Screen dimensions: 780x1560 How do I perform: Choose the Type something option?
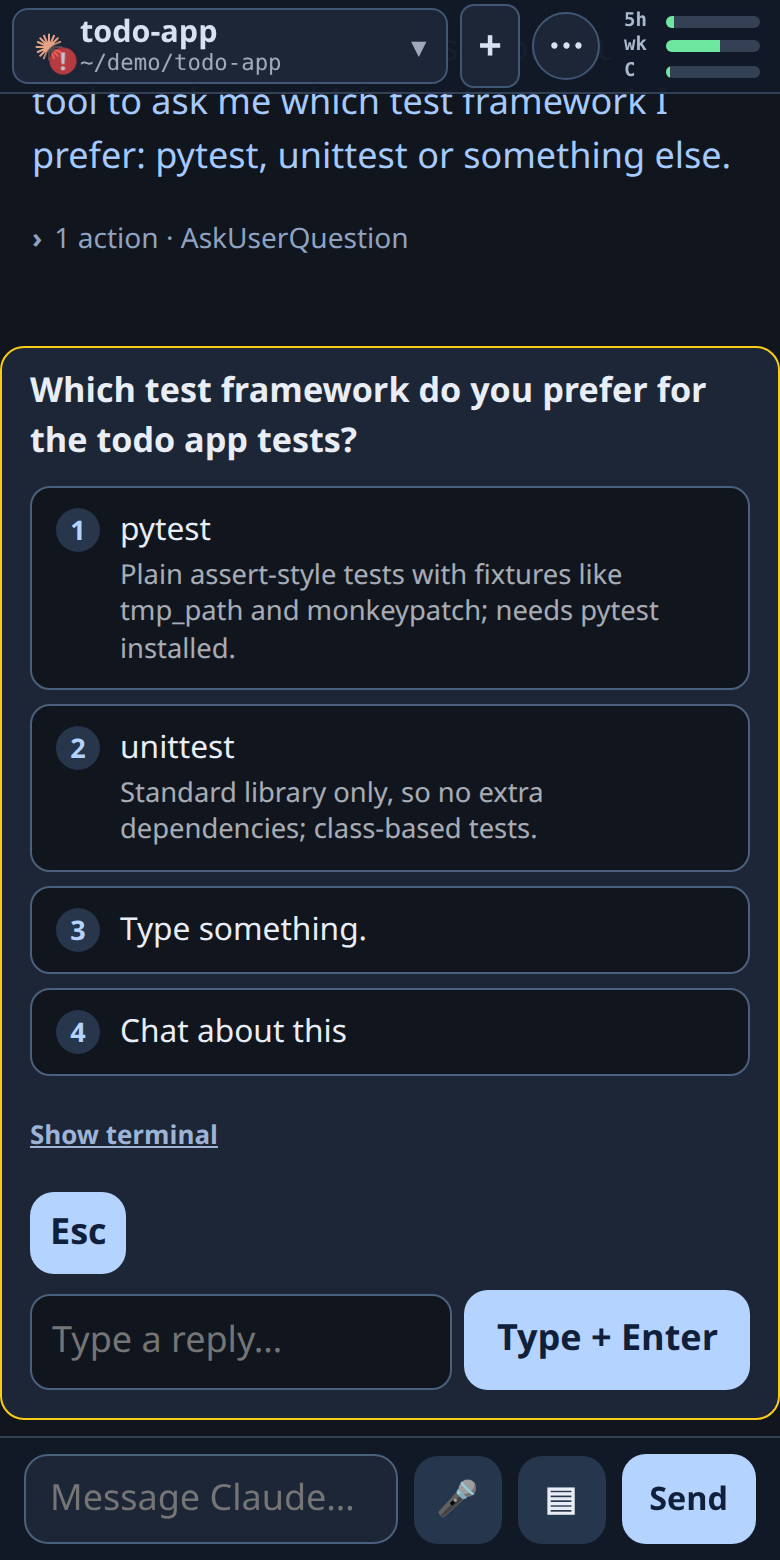[x=390, y=930]
